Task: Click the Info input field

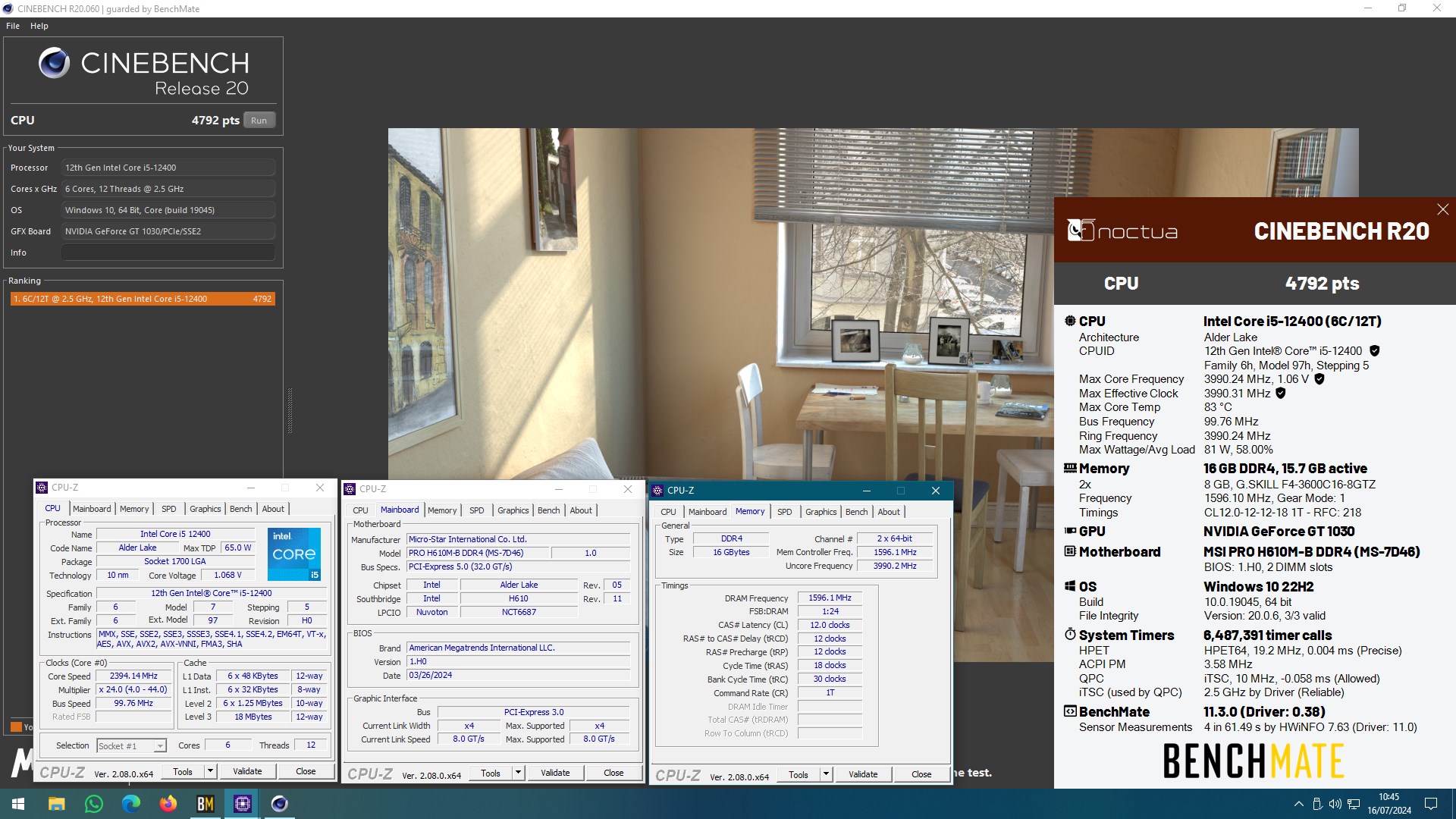Action: point(168,253)
